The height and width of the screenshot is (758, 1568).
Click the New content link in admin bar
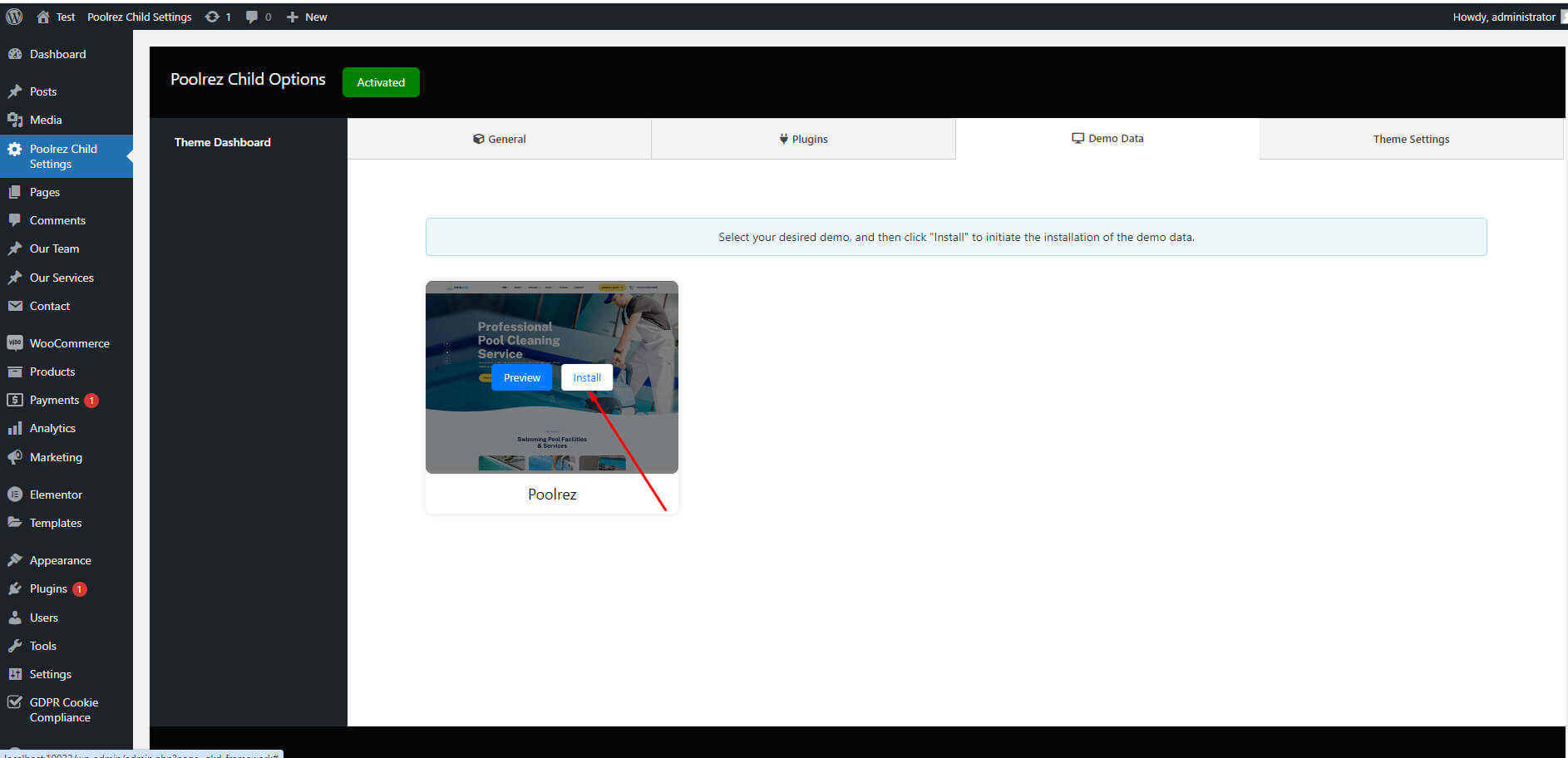pyautogui.click(x=307, y=17)
